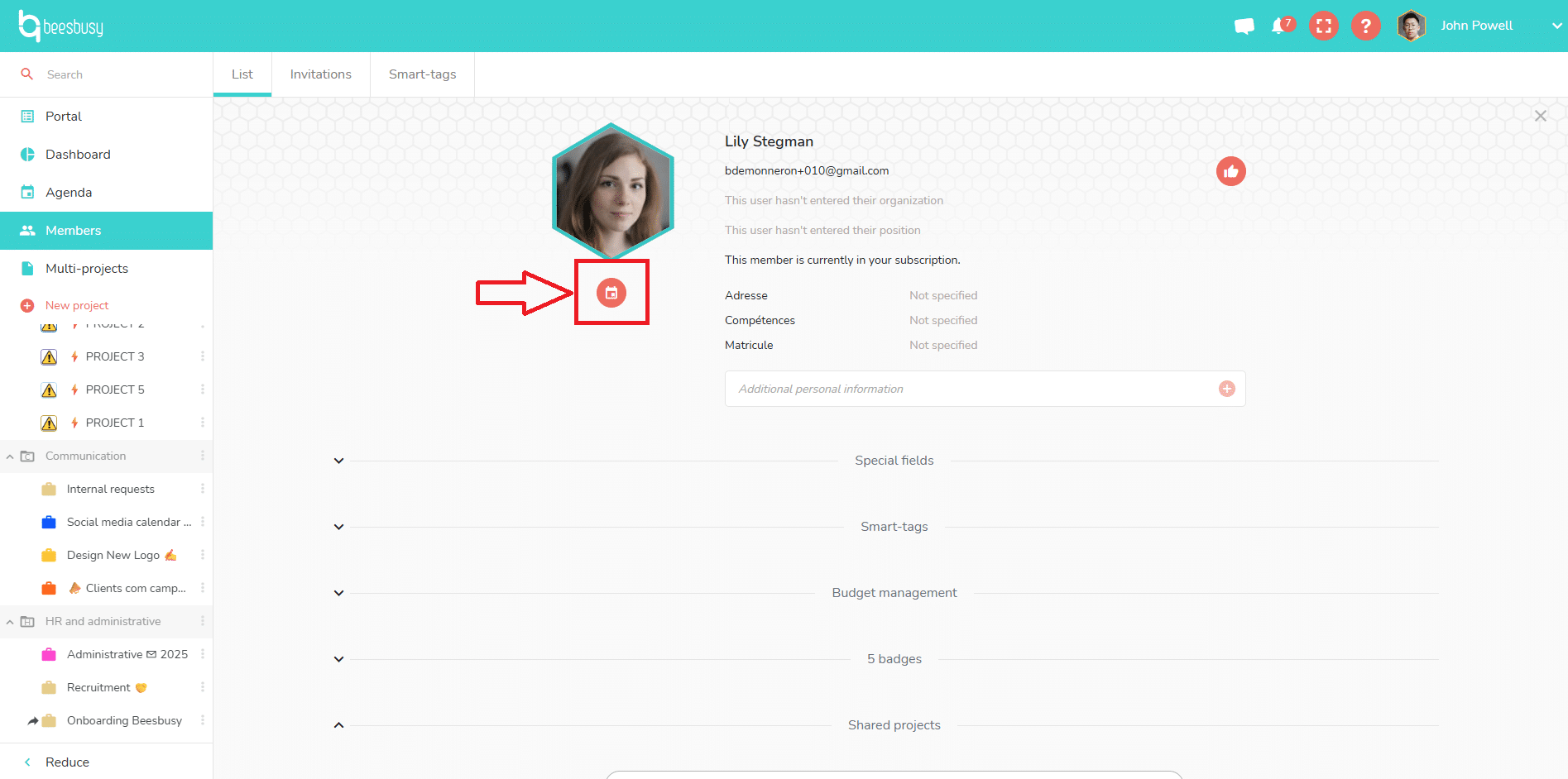Image resolution: width=1568 pixels, height=779 pixels.
Task: Open help using the question mark icon
Action: pos(1365,26)
